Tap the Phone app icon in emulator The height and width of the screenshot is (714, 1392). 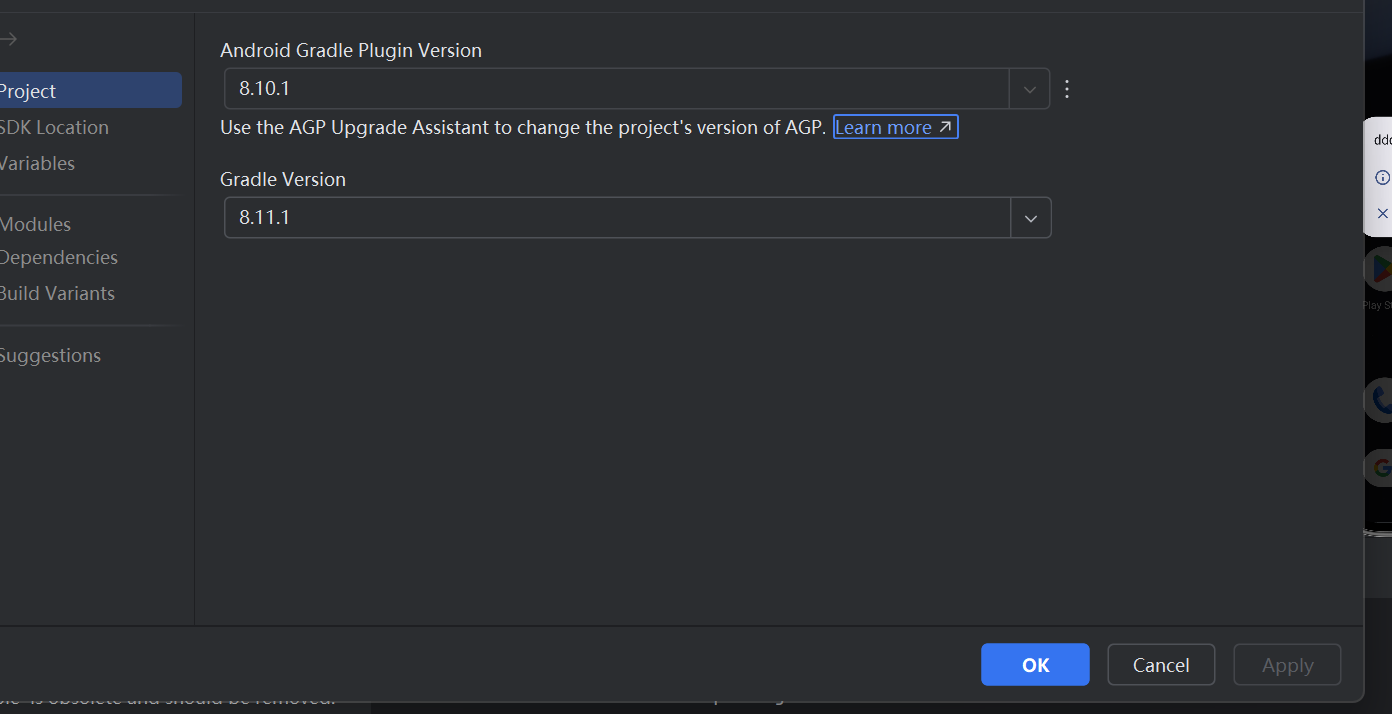tap(1381, 400)
